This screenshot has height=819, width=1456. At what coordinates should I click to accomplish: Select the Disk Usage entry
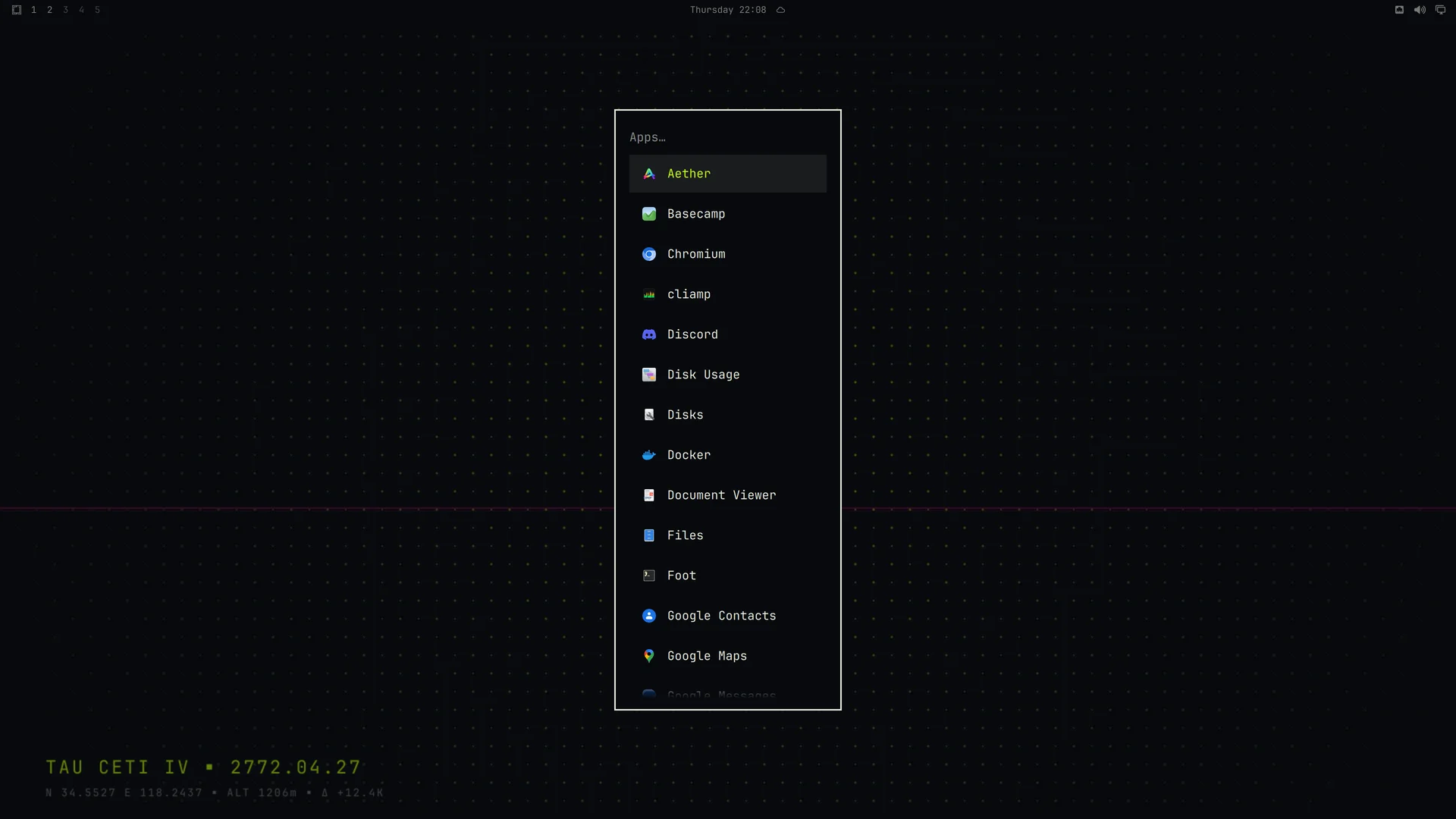coord(728,375)
